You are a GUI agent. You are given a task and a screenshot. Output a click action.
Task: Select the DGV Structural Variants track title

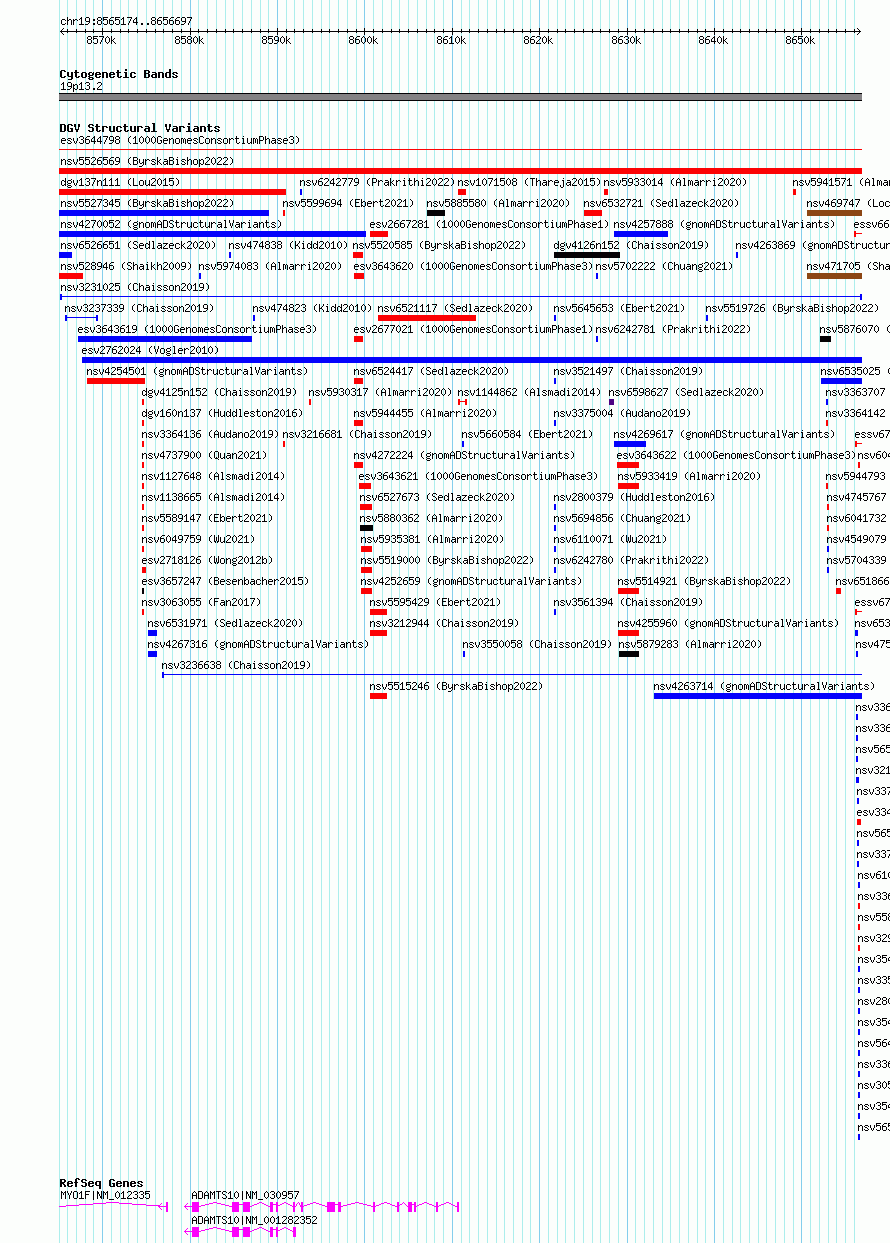pos(140,128)
